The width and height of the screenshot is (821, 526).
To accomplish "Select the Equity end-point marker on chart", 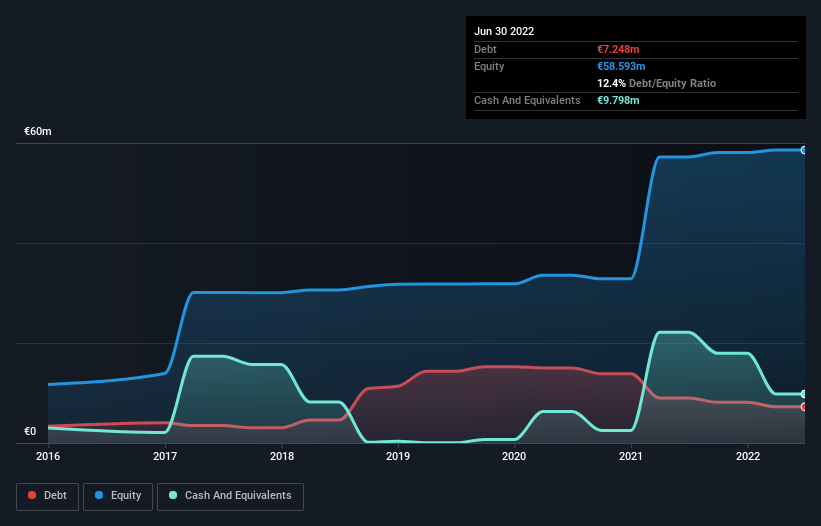I will click(804, 150).
